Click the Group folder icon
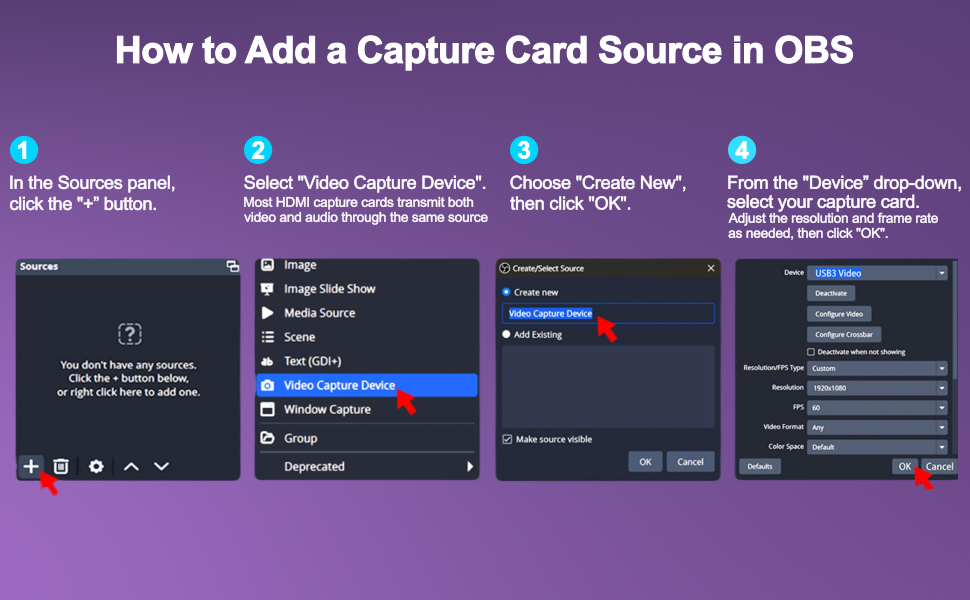970x600 pixels. (x=267, y=438)
